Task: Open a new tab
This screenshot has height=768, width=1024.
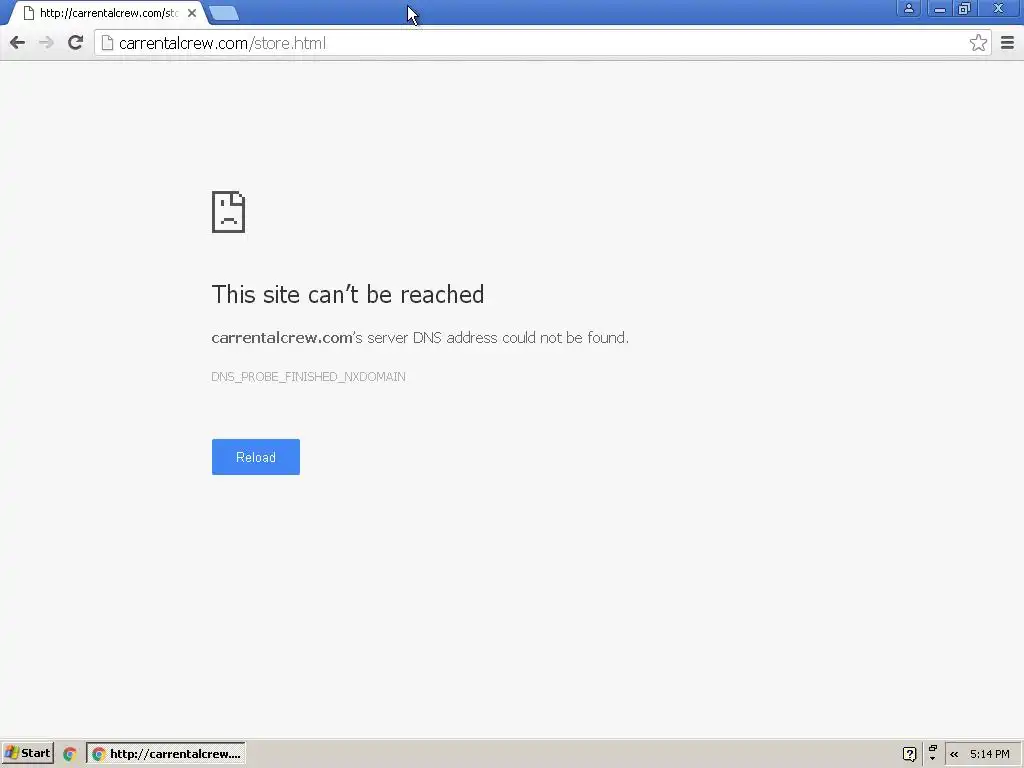Action: tap(224, 13)
